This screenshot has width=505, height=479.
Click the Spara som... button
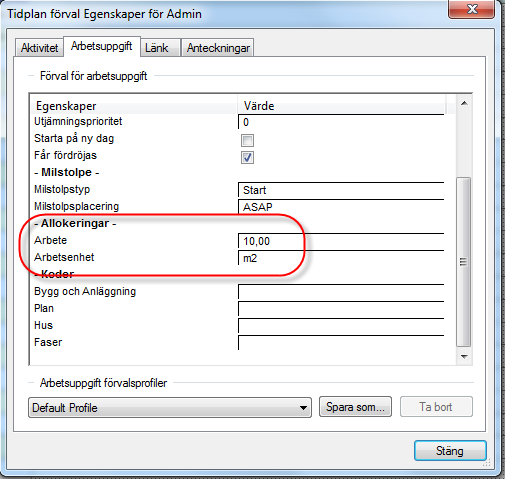355,407
